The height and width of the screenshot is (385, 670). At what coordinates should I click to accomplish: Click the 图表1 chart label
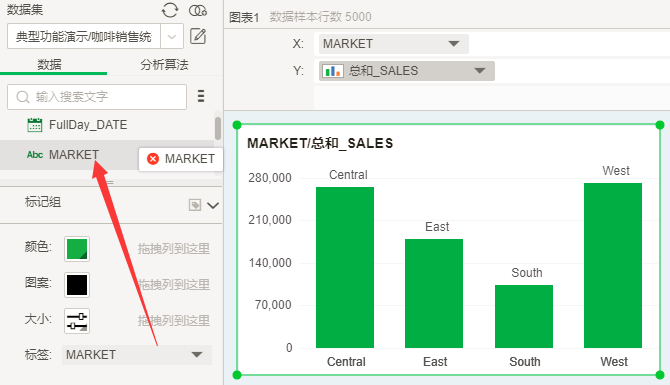pyautogui.click(x=244, y=17)
